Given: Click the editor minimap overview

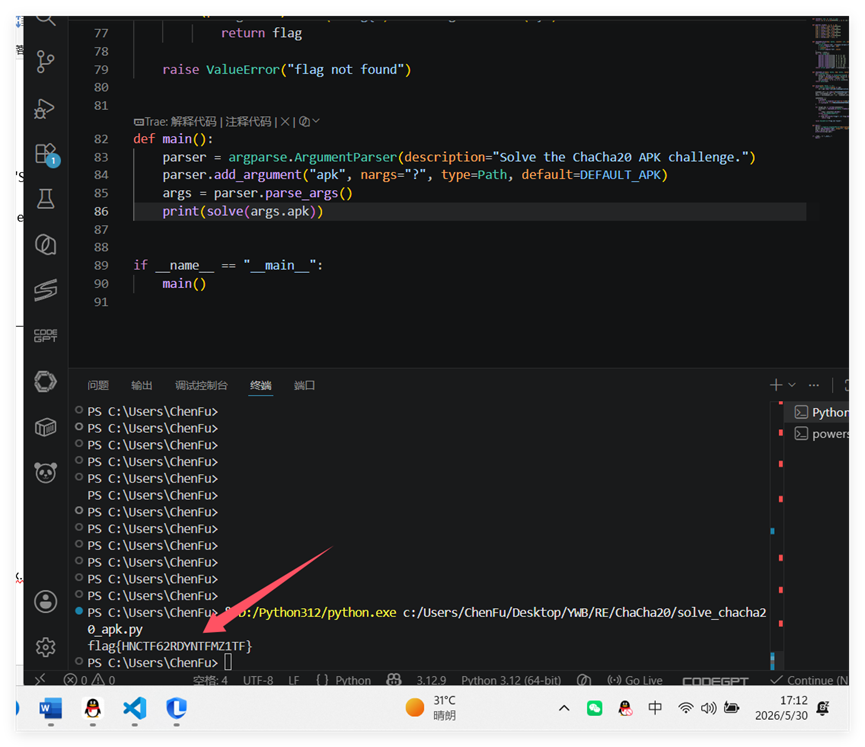Looking at the screenshot, I should pyautogui.click(x=830, y=77).
